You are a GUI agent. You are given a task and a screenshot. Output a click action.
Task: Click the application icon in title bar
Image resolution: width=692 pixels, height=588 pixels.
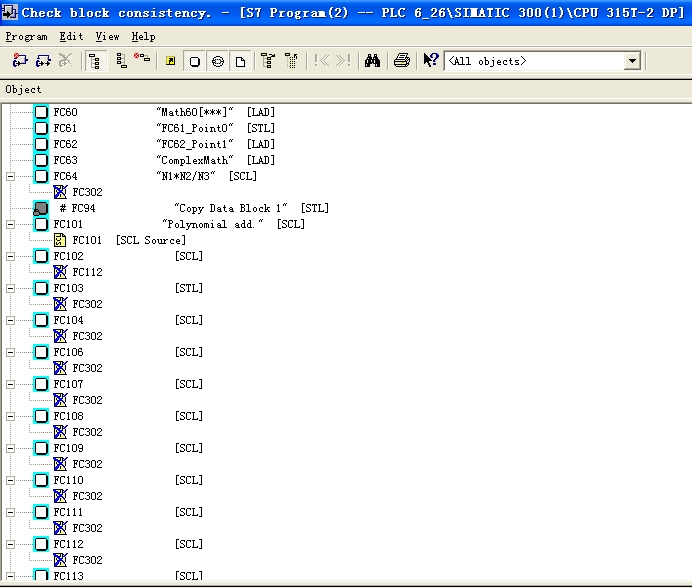coord(9,12)
